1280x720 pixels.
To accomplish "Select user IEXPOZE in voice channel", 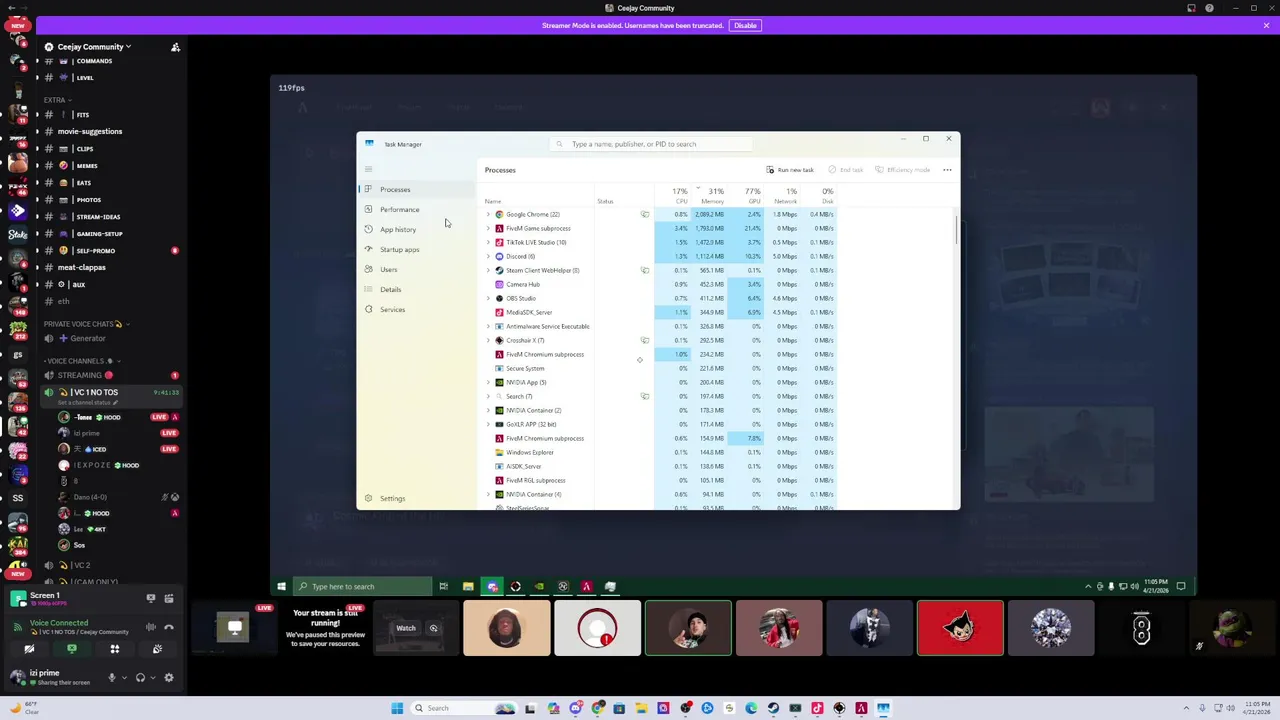I will pyautogui.click(x=101, y=465).
